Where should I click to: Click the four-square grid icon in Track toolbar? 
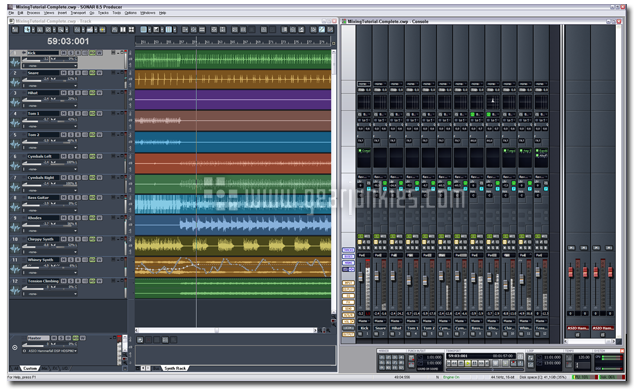131,30
